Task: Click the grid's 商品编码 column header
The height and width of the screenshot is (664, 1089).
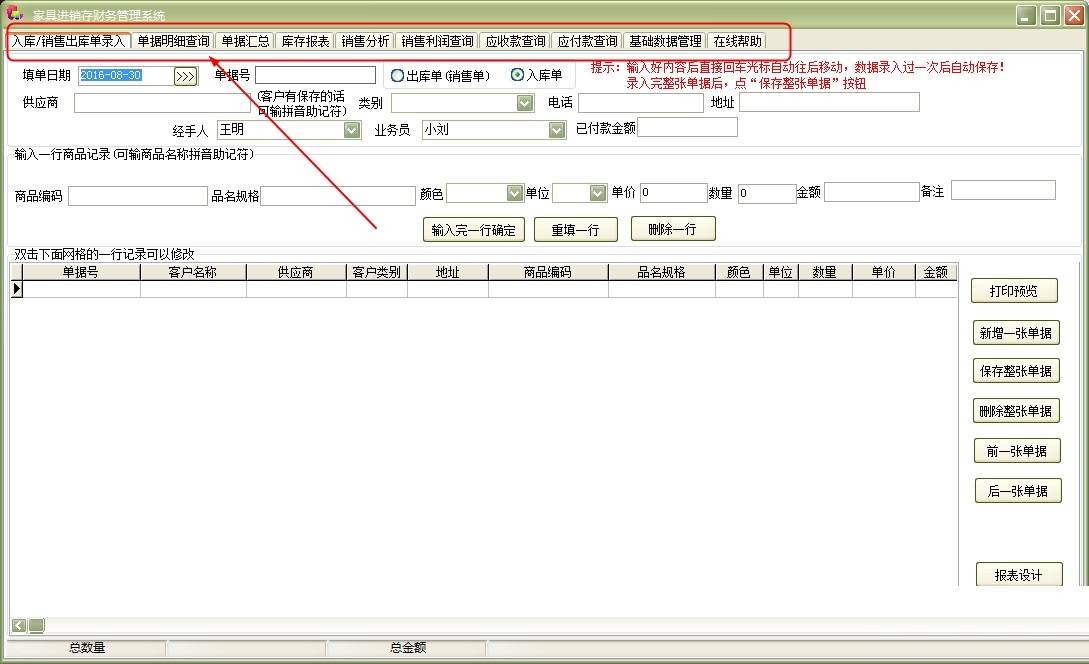Action: tap(548, 272)
